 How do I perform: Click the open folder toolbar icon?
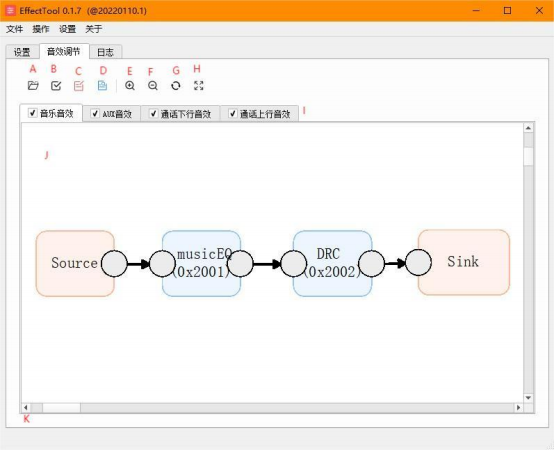[33, 85]
